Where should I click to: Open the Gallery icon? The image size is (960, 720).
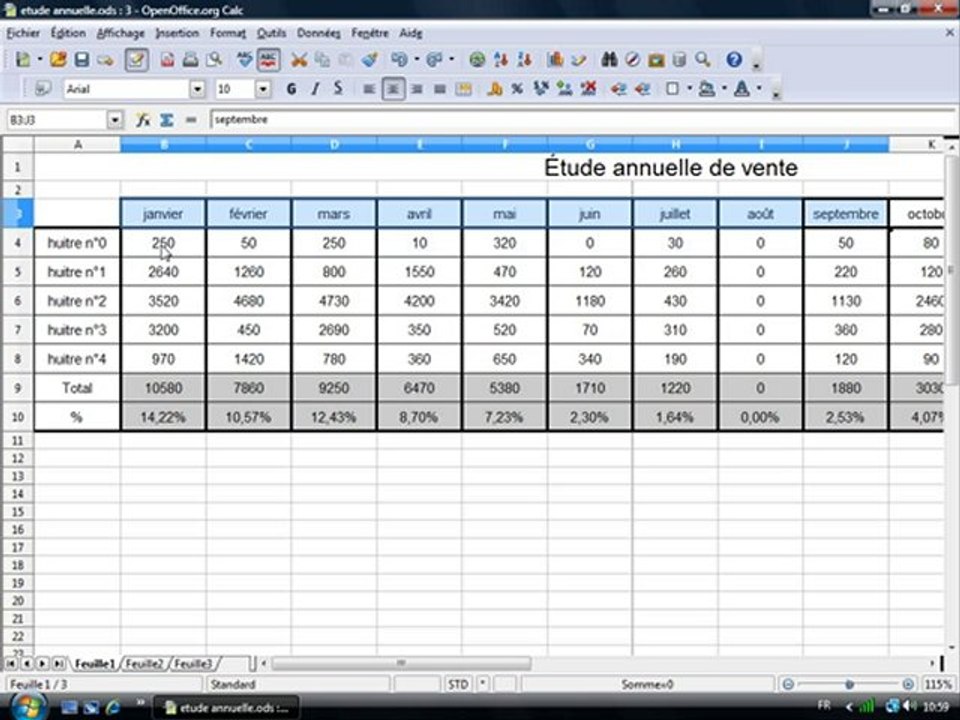point(656,59)
